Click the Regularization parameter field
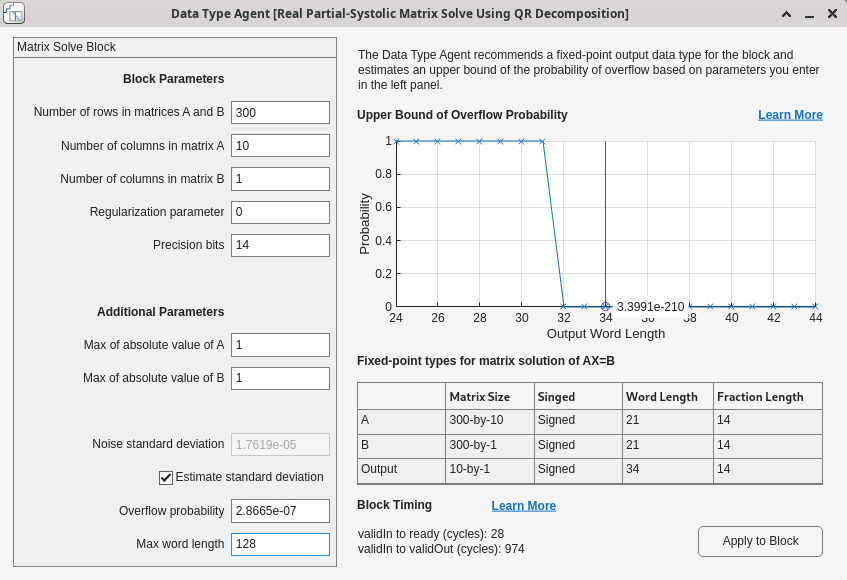The width and height of the screenshot is (847, 580). click(280, 211)
